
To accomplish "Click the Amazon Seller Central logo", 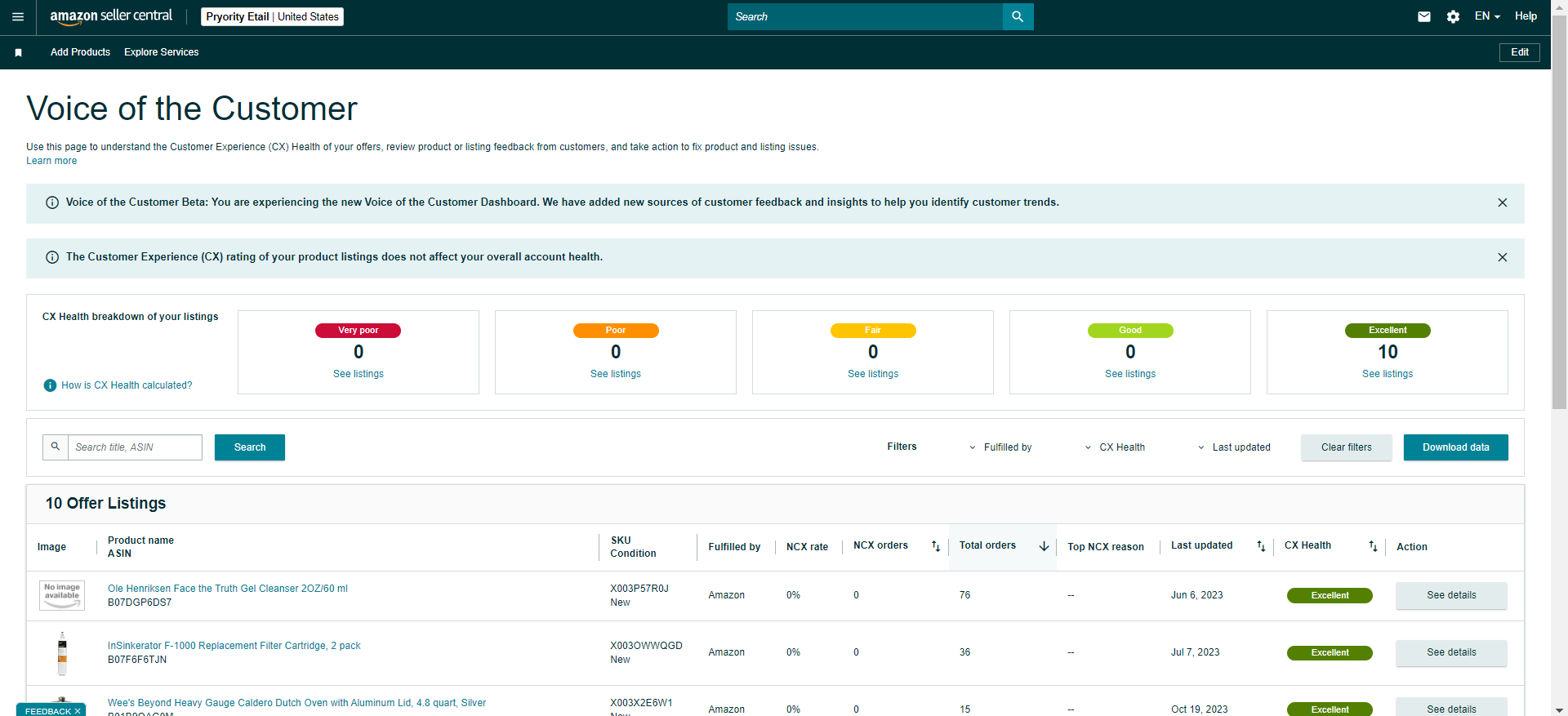I will point(111,16).
